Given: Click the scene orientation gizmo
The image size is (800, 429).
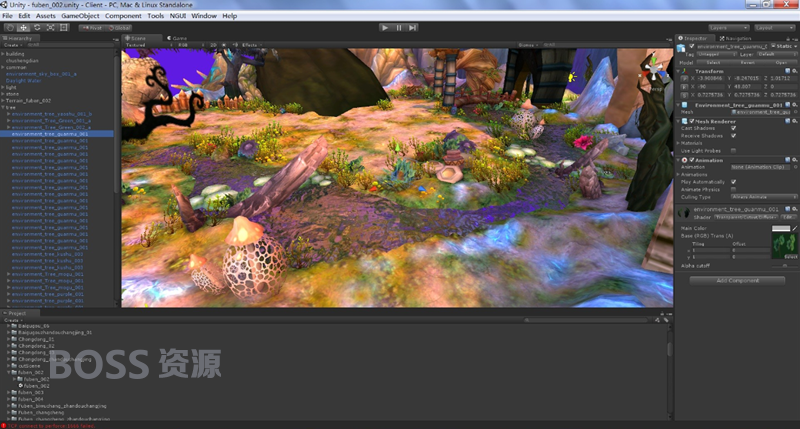Looking at the screenshot, I should pyautogui.click(x=654, y=71).
